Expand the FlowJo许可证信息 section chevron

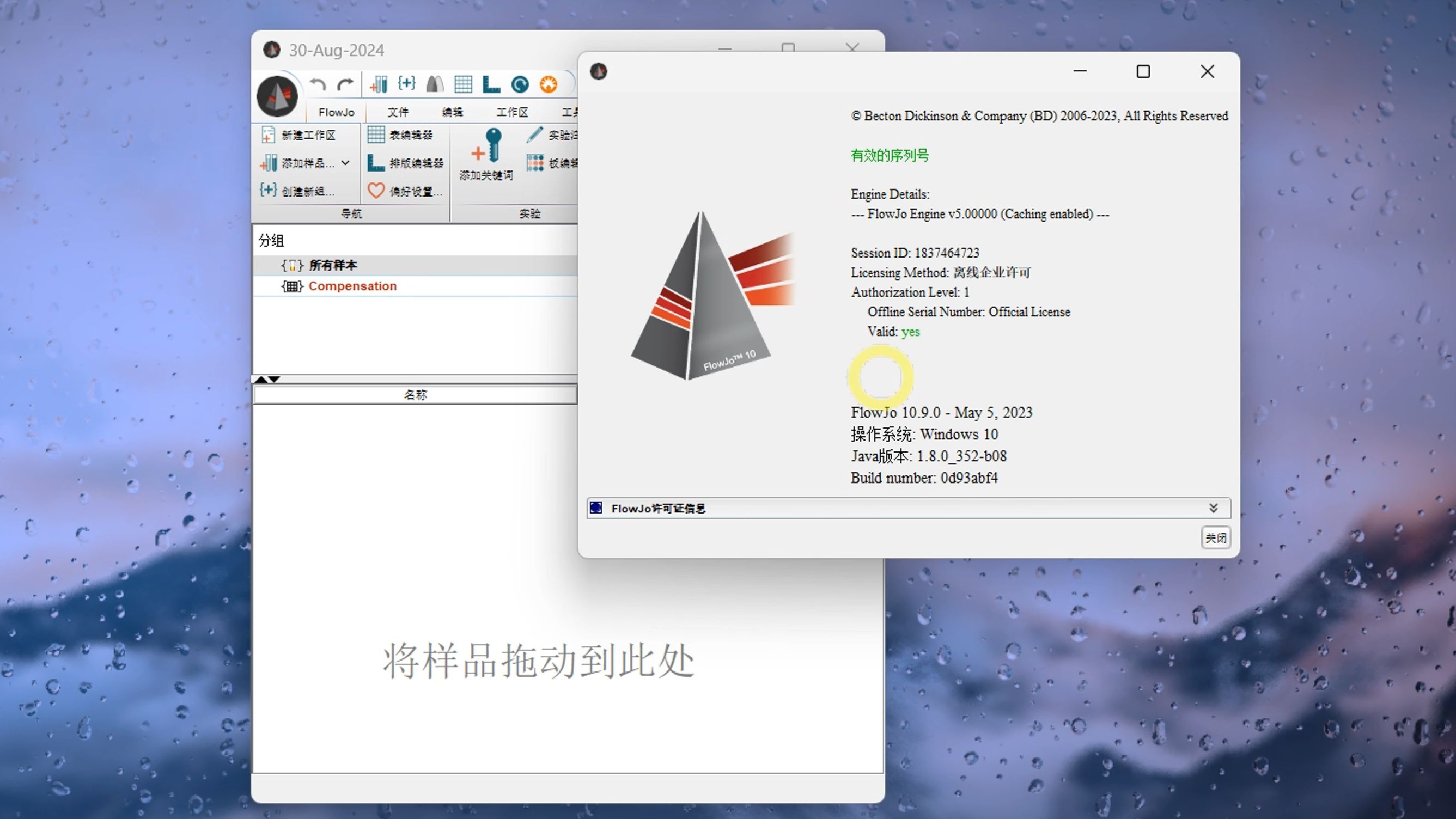click(1213, 508)
